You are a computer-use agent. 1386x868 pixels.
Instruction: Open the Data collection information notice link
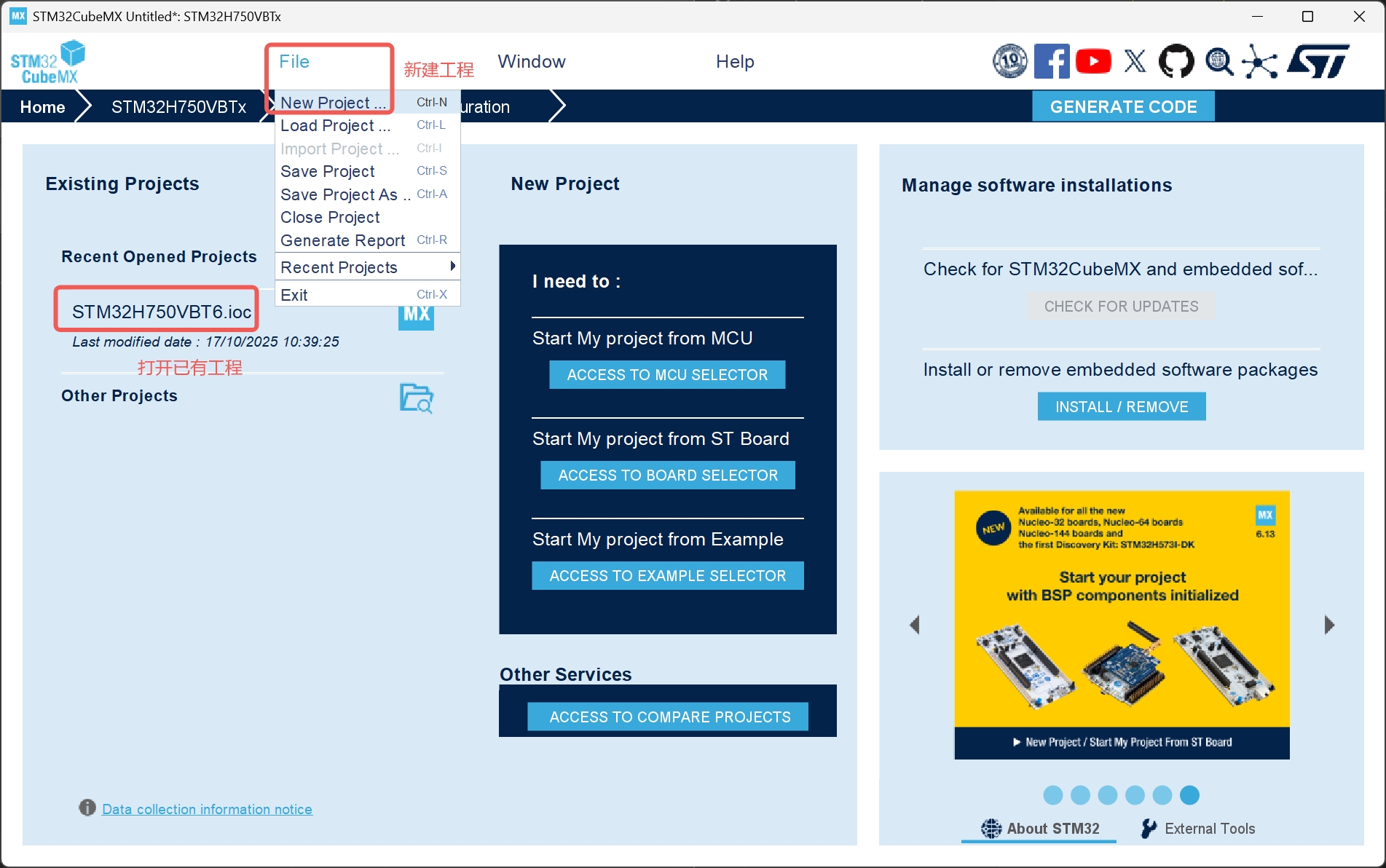207,809
